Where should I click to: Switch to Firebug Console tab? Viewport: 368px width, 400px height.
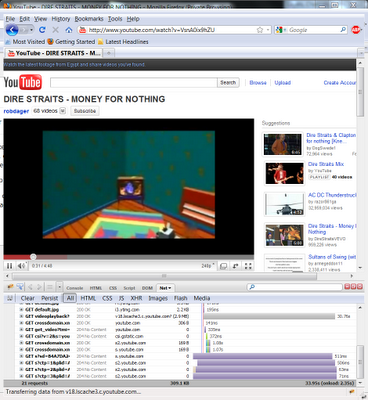click(75, 288)
